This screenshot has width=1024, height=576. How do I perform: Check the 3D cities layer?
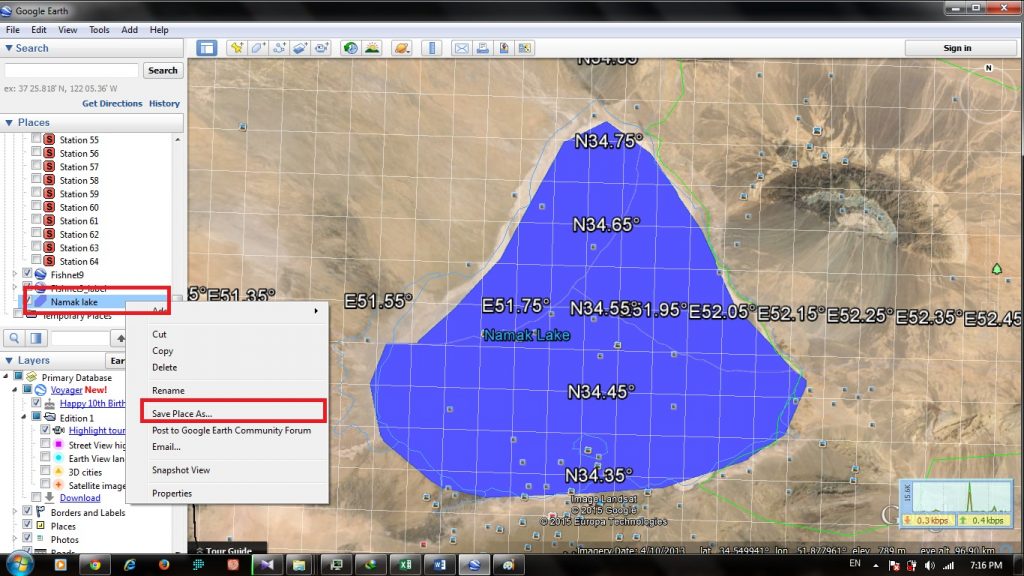(42, 472)
